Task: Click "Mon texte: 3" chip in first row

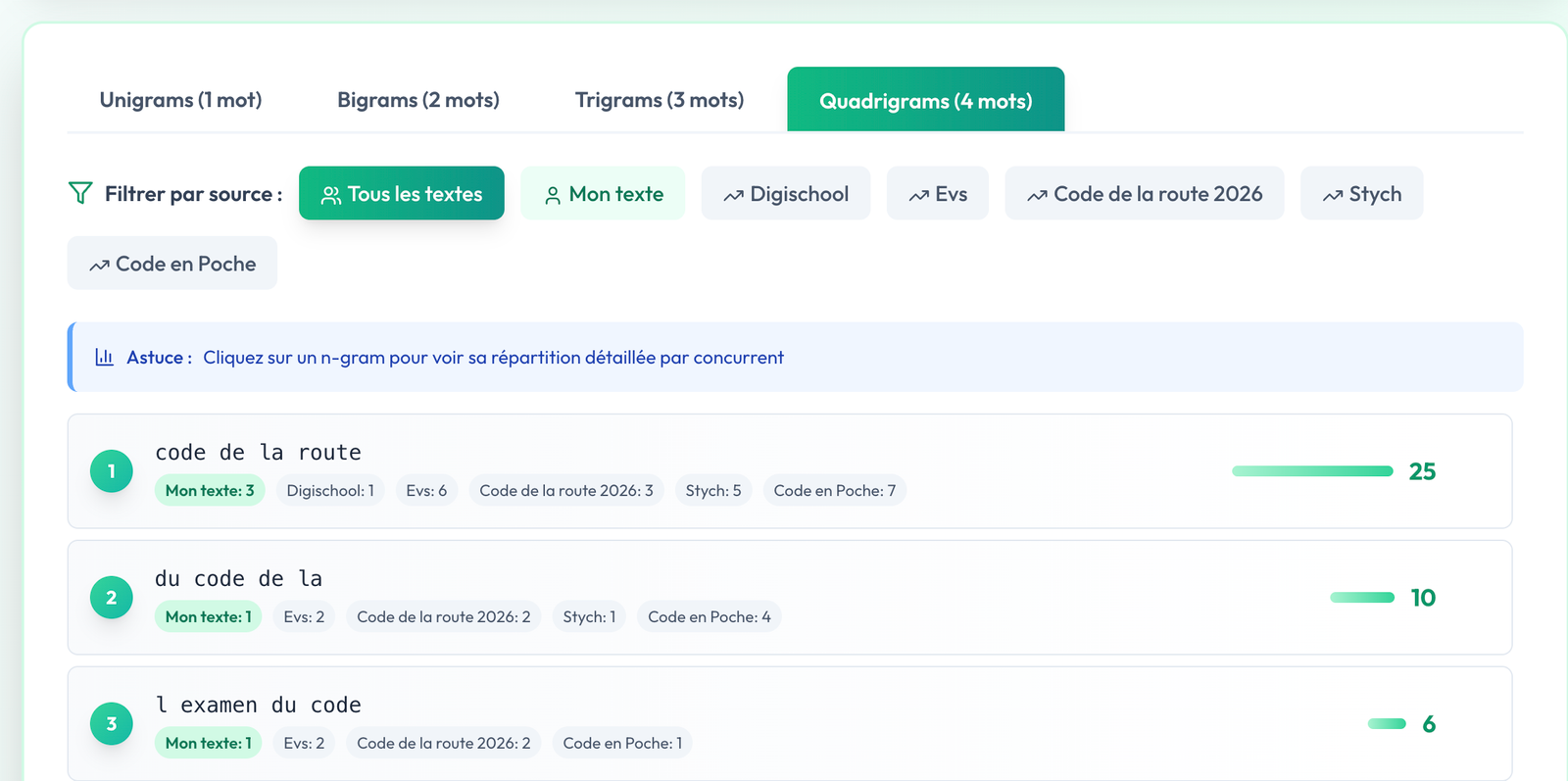Action: pos(210,490)
